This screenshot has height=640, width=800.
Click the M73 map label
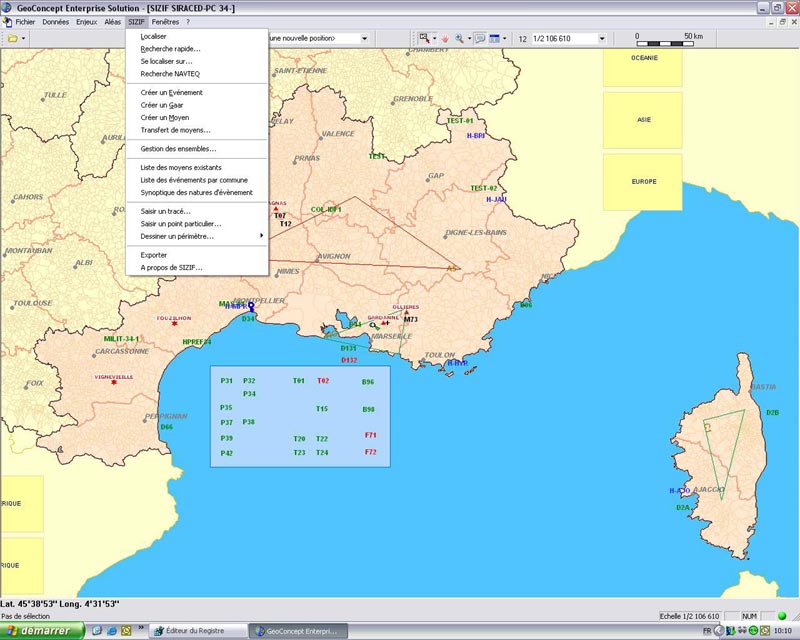tap(411, 319)
